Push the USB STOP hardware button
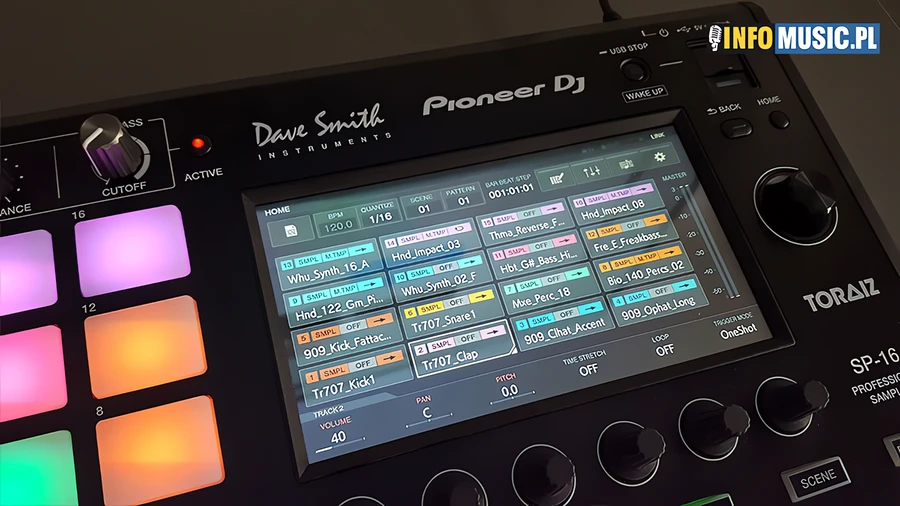The height and width of the screenshot is (506, 900). [x=634, y=69]
